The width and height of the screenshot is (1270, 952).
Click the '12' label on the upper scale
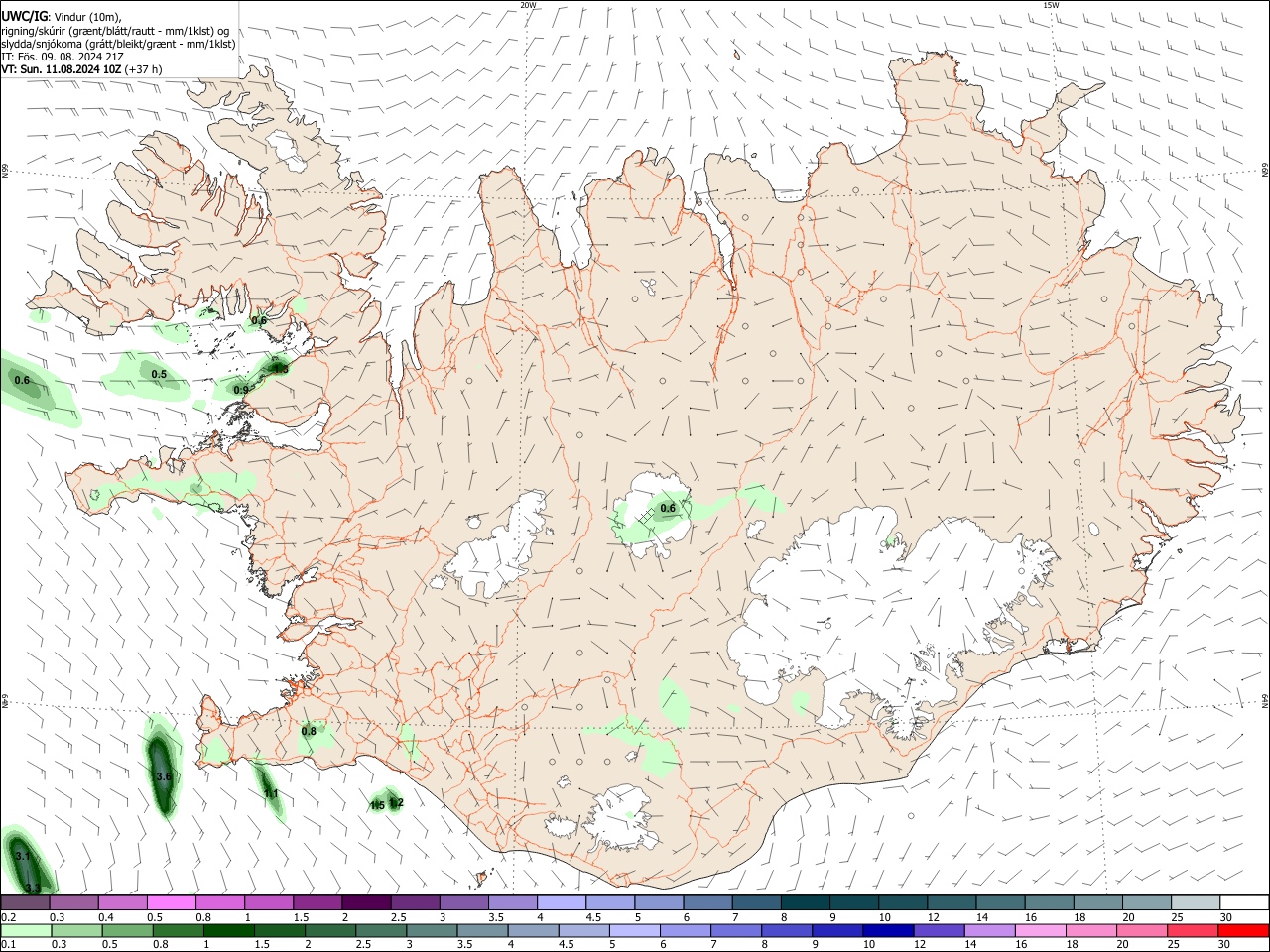933,917
